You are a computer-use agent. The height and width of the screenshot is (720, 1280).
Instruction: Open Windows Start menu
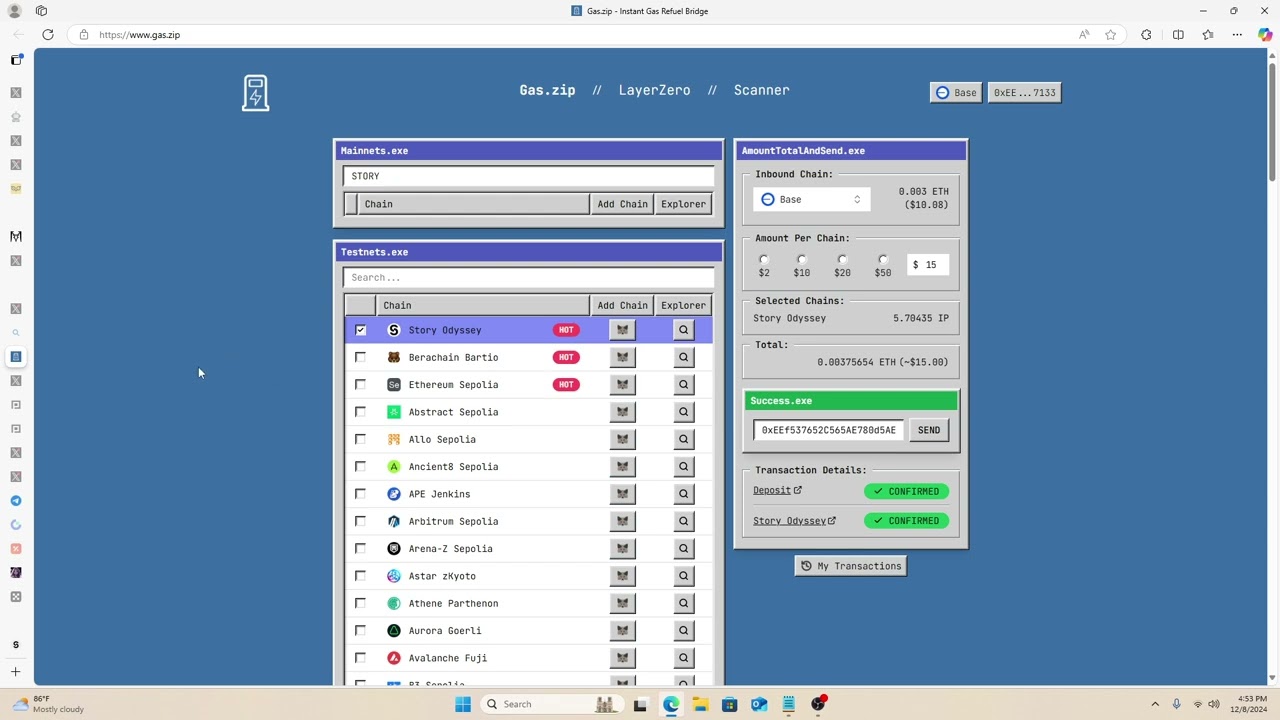pyautogui.click(x=463, y=704)
